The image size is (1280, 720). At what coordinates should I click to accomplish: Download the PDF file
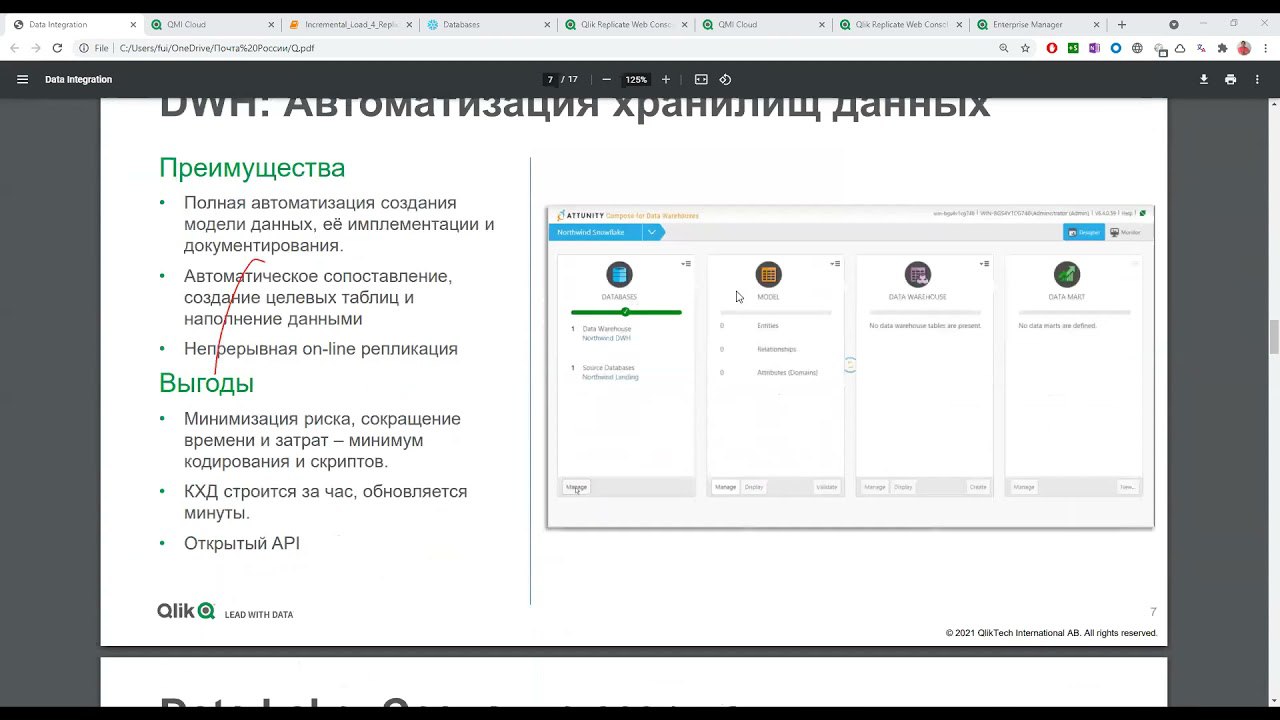tap(1204, 79)
